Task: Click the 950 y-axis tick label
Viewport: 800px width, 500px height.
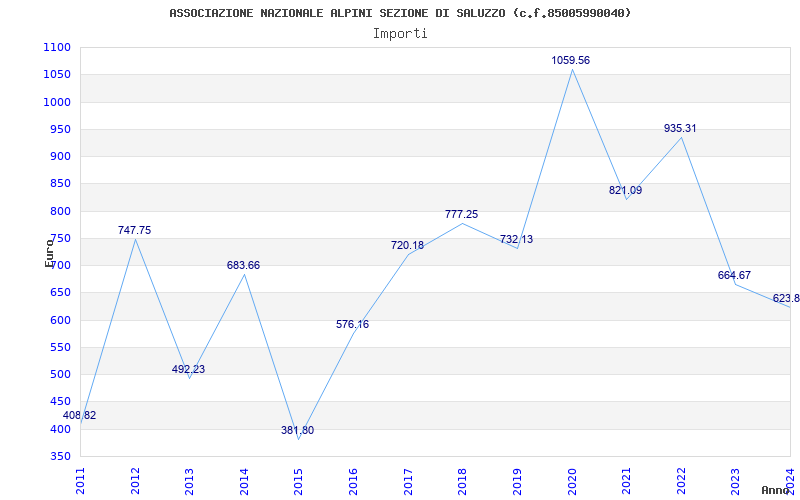Action: (x=61, y=129)
